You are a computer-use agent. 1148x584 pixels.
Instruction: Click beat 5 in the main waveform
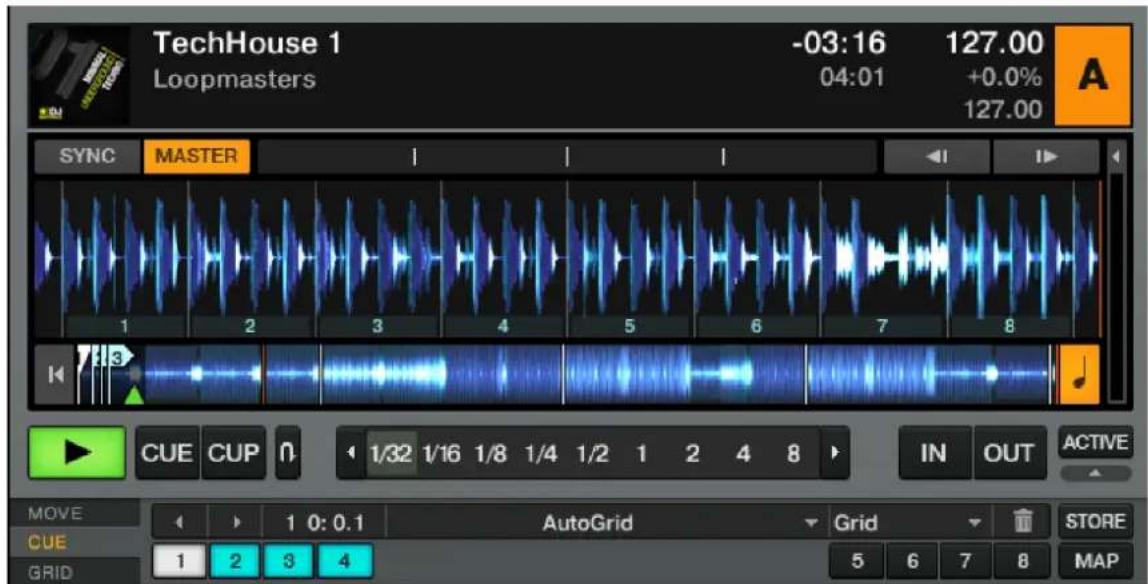pyautogui.click(x=630, y=326)
